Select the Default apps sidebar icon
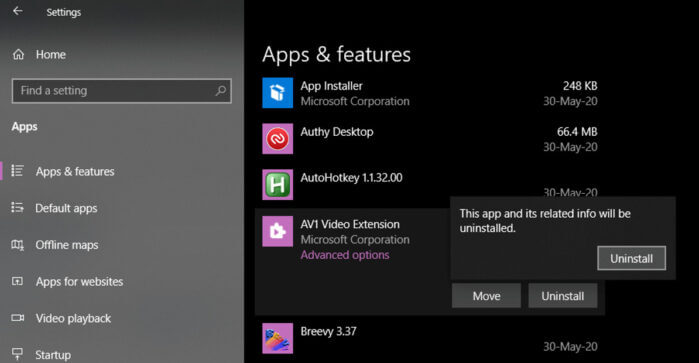 [x=17, y=208]
